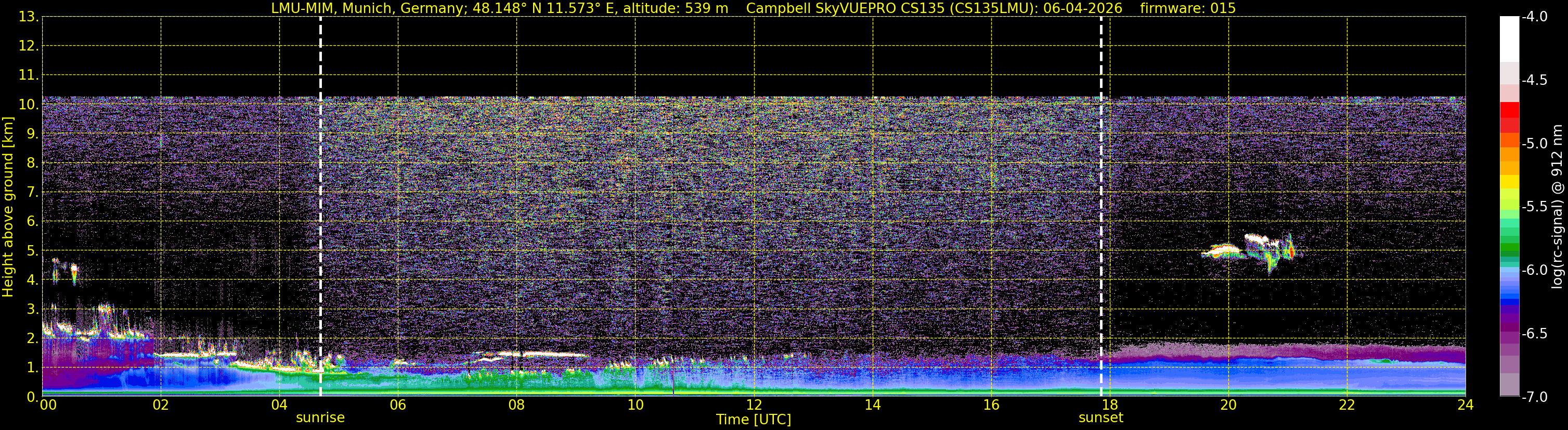
Task: Click the height-axis tick label '11.'
Action: point(29,75)
